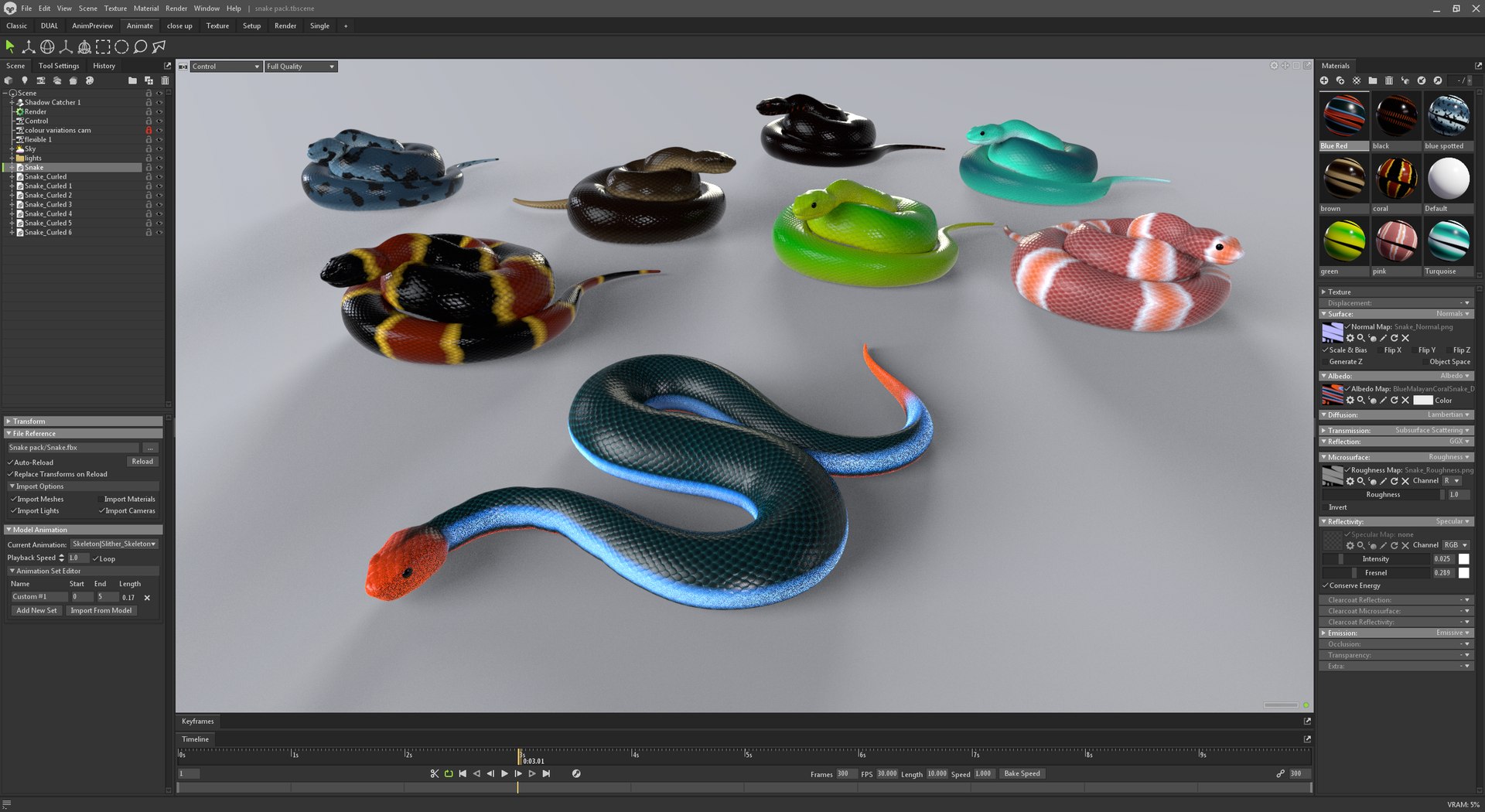Image resolution: width=1485 pixels, height=812 pixels.
Task: Toggle Replace Transforms on Reload
Action: 10,474
